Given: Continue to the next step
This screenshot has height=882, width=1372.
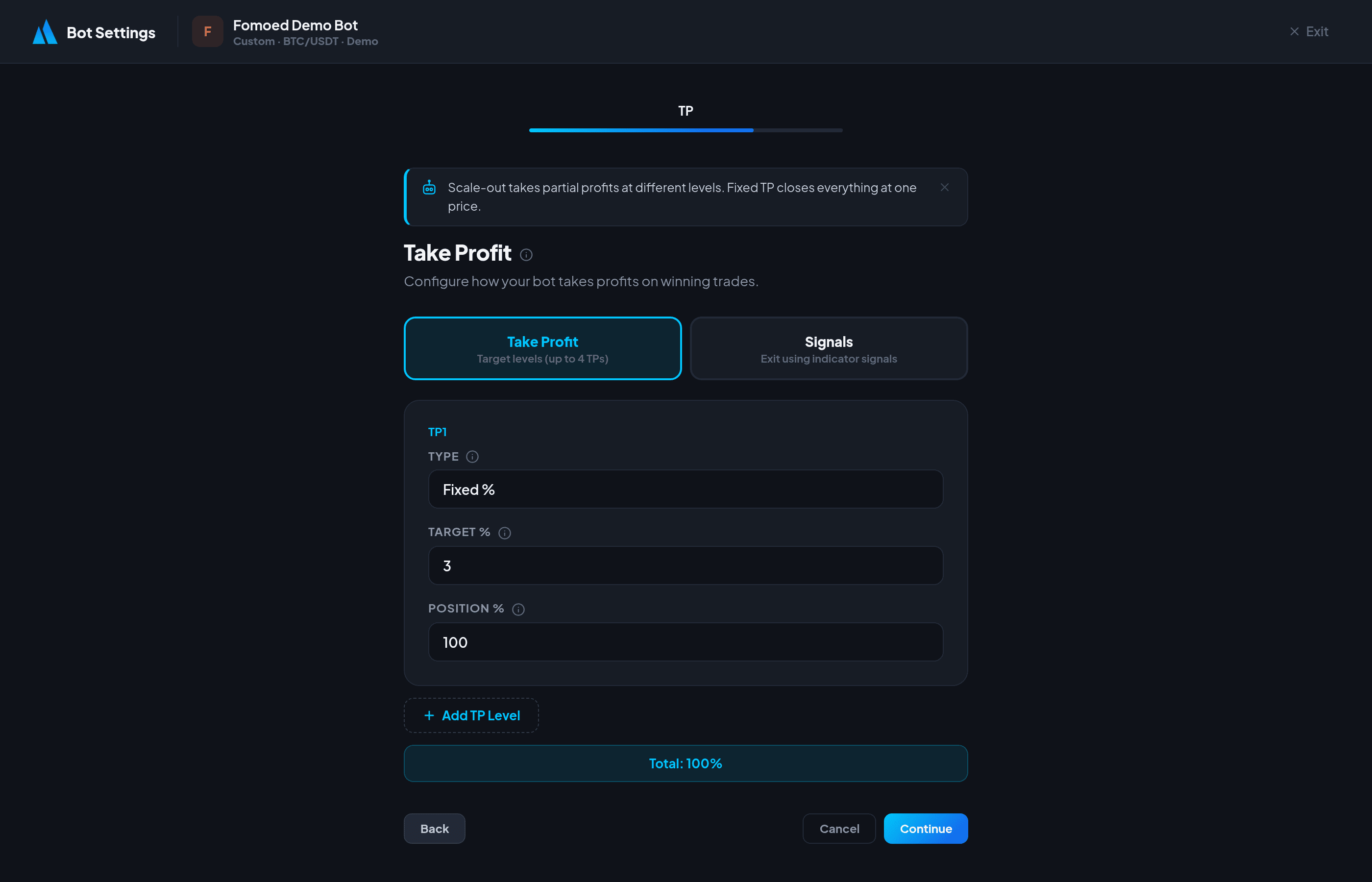Looking at the screenshot, I should [x=925, y=828].
